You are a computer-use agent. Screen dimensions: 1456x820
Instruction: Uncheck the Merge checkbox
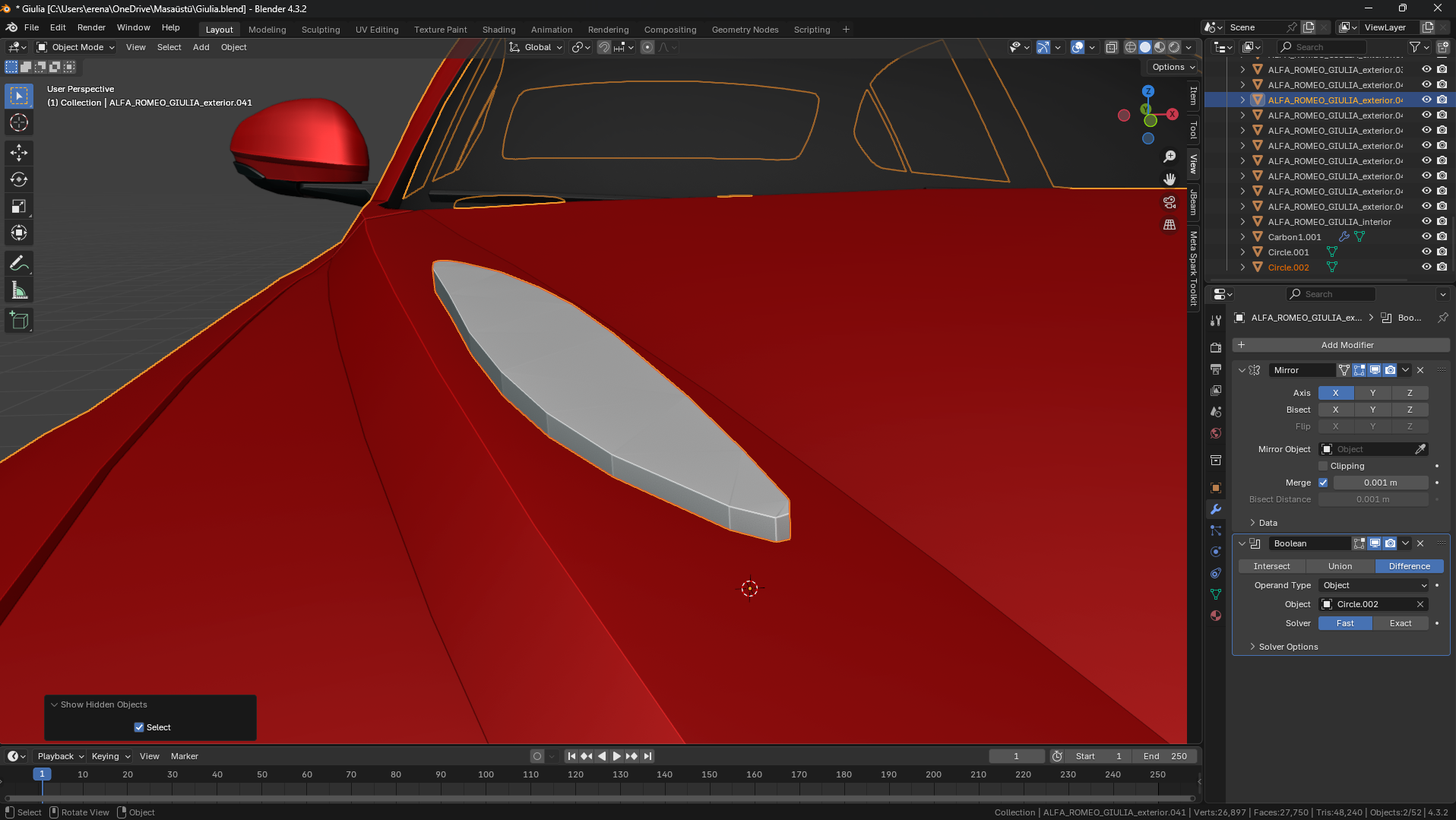(1323, 483)
